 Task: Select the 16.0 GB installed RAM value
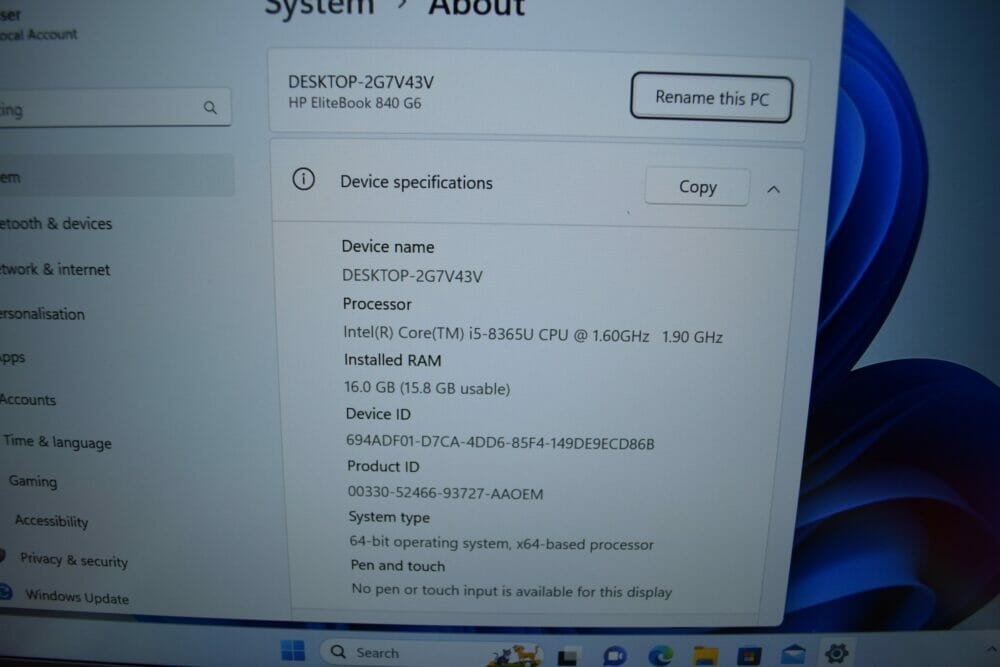pyautogui.click(x=427, y=388)
